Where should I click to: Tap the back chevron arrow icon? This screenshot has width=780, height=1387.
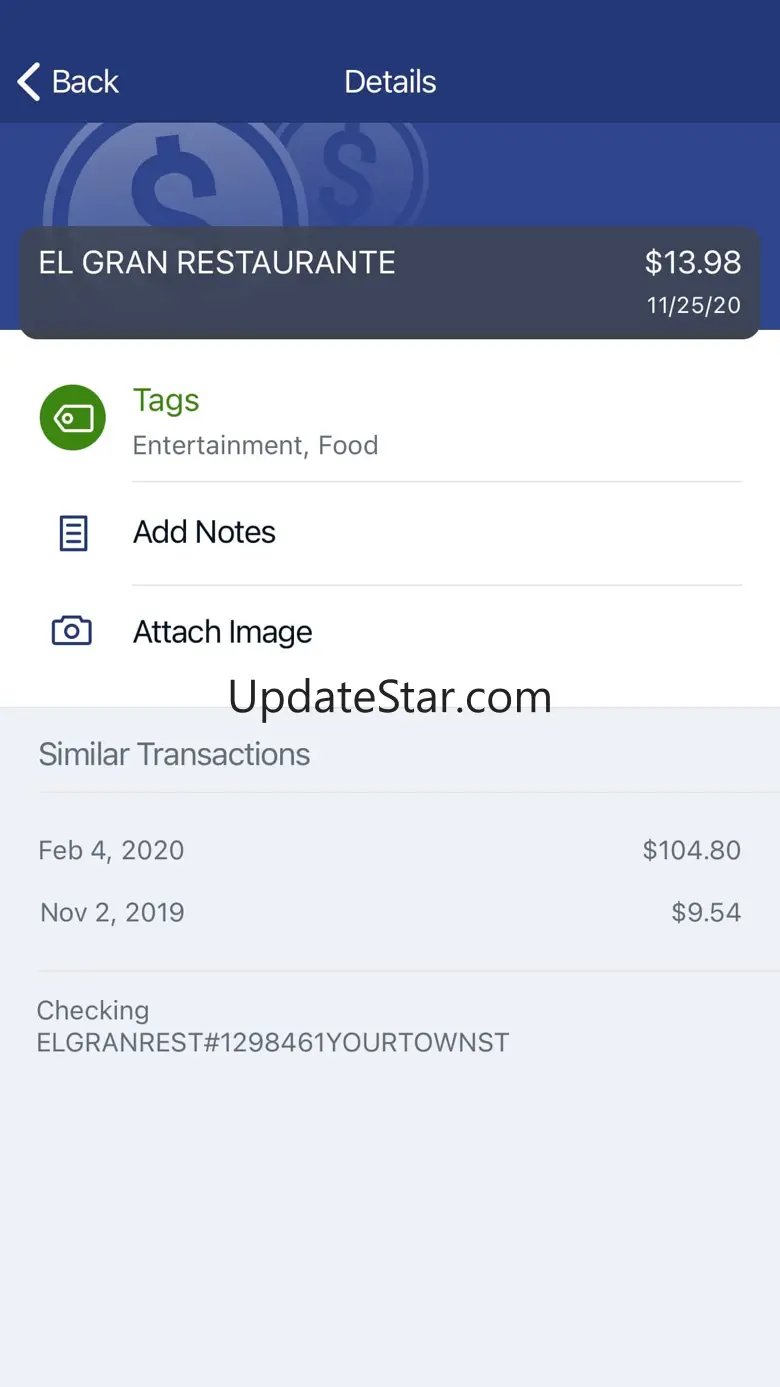tap(29, 82)
